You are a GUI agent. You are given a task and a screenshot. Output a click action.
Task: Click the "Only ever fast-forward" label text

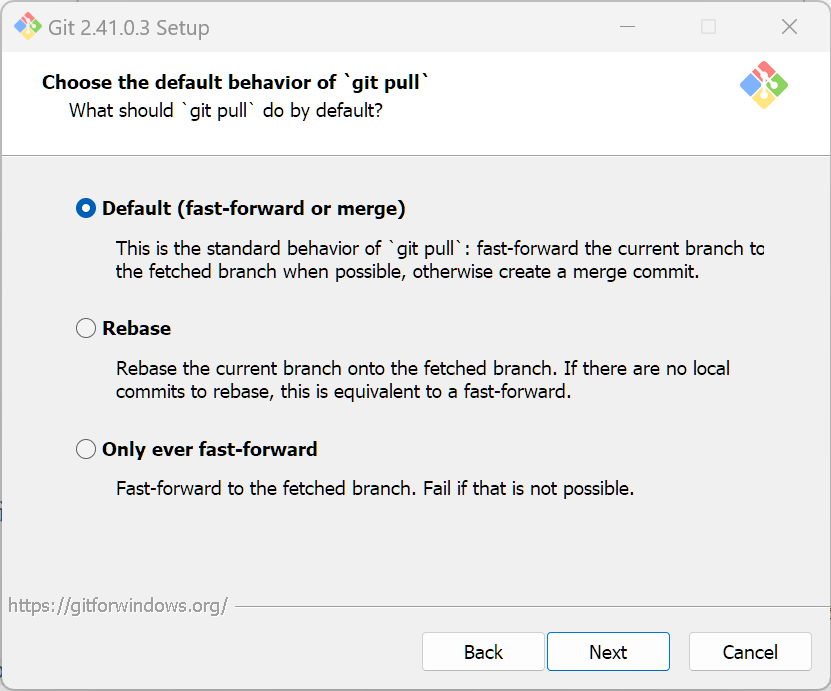210,450
